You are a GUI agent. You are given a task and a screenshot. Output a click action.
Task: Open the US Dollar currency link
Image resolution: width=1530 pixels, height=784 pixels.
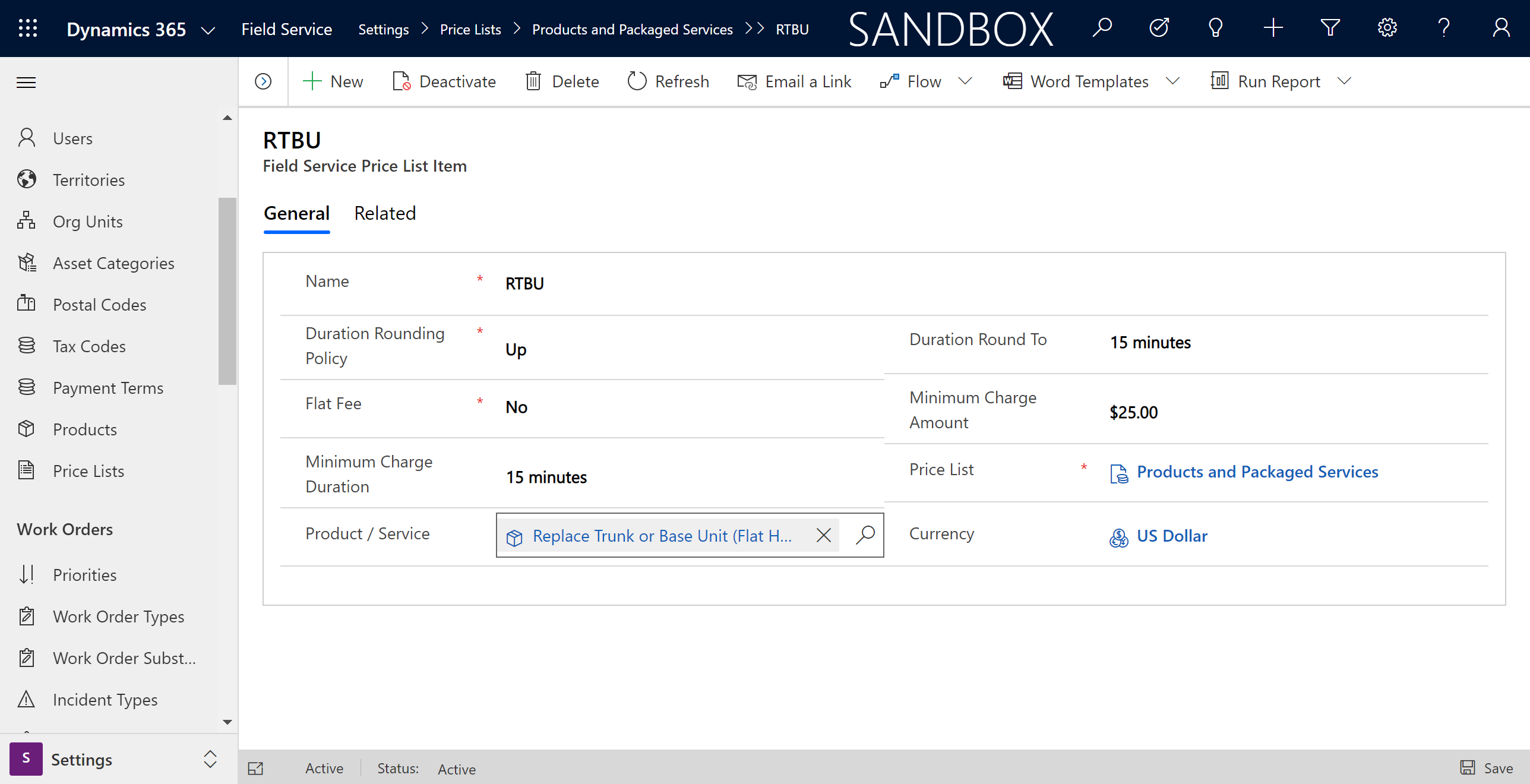click(1171, 535)
